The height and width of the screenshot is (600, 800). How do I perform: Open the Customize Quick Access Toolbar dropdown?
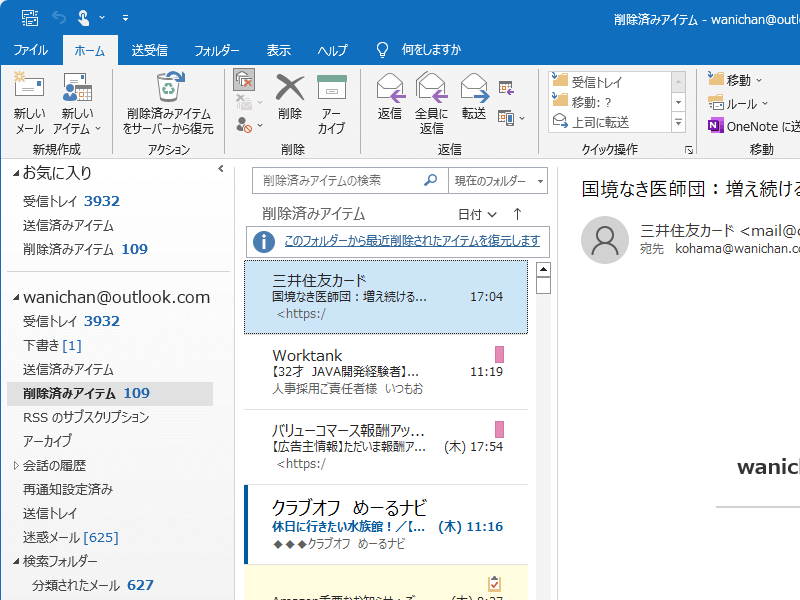coord(125,18)
